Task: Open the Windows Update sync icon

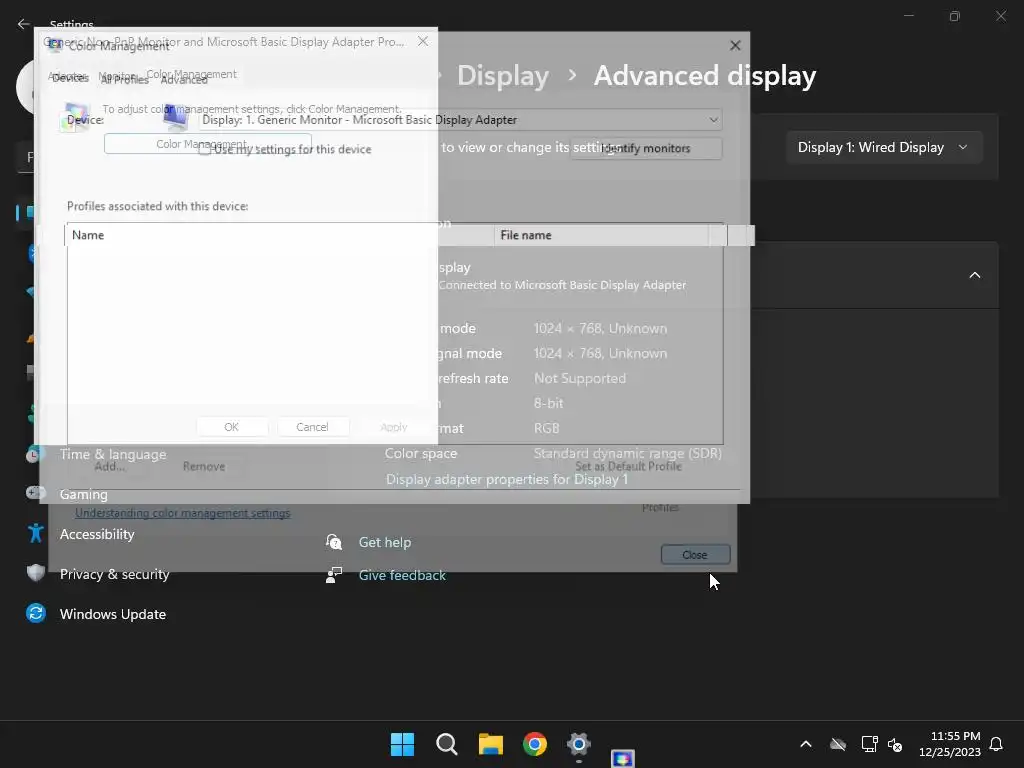Action: (36, 613)
